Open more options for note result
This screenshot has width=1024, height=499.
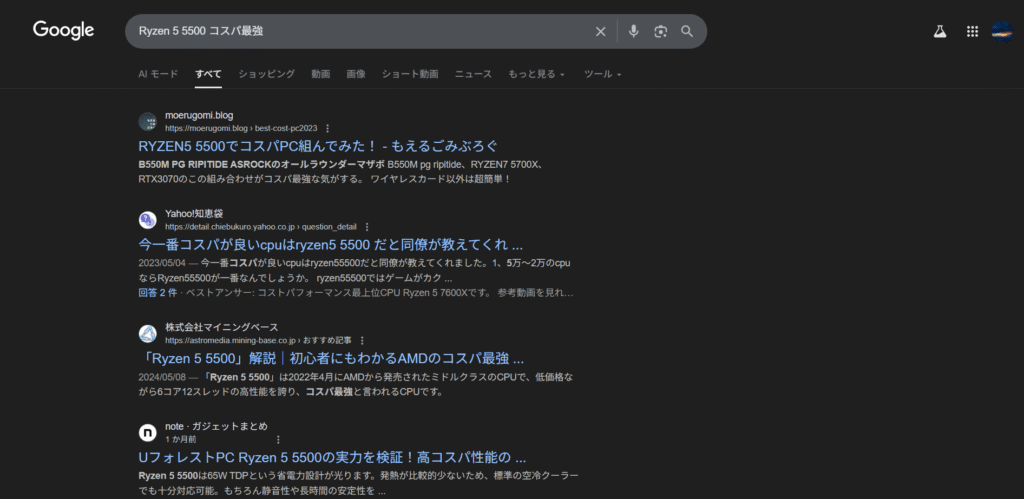[278, 439]
